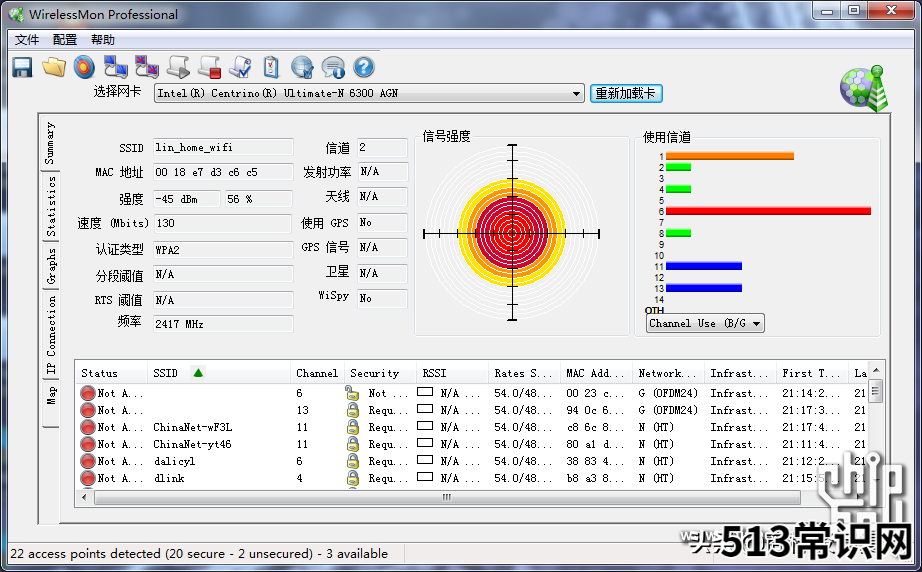This screenshot has height=572, width=922.
Task: Sort by the MAC Add... column header
Action: pos(596,373)
